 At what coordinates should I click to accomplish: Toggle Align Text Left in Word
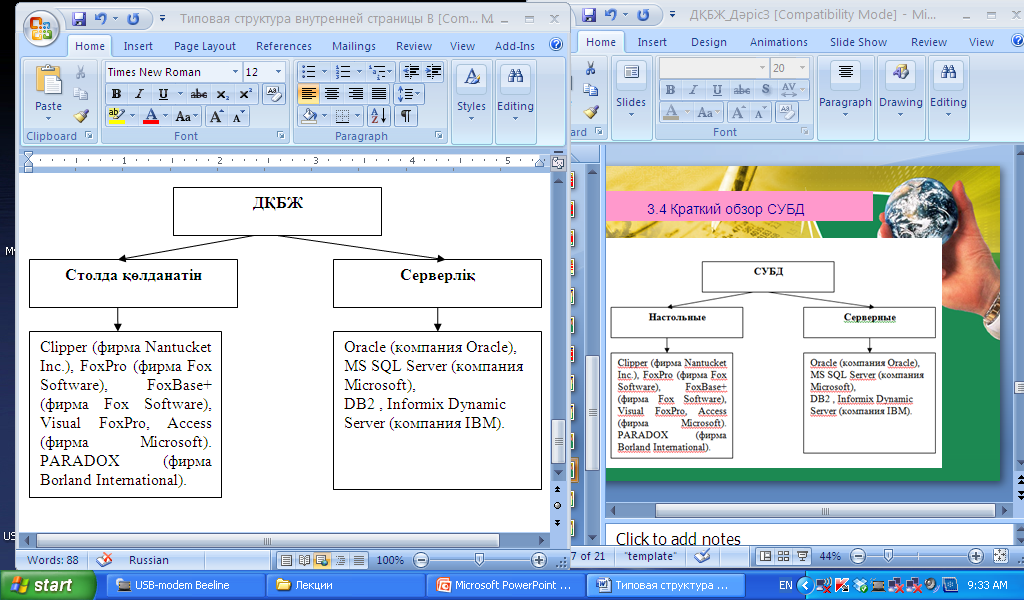click(x=308, y=94)
